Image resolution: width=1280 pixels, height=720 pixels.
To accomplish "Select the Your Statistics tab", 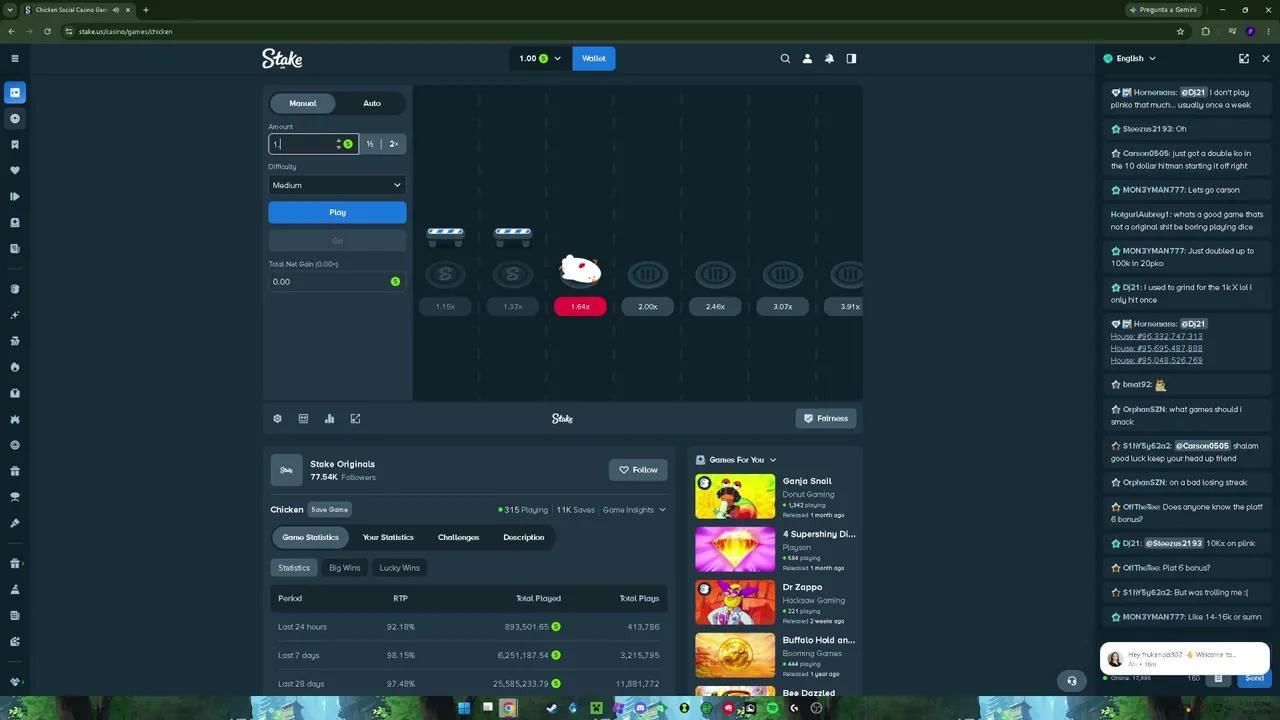I will click(388, 537).
